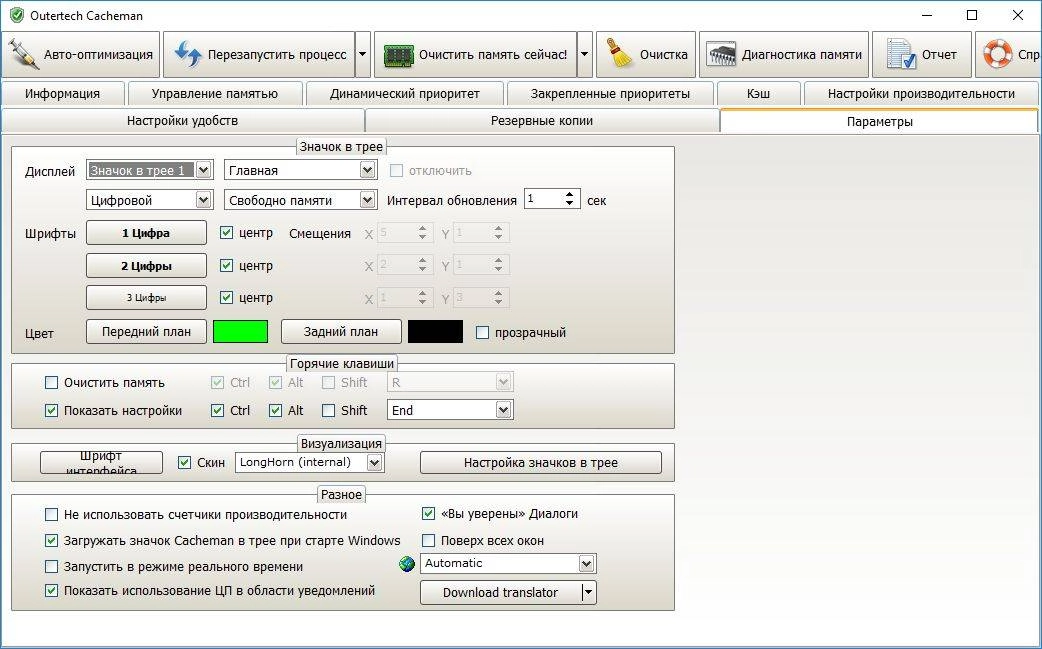The image size is (1042, 649).
Task: Toggle Ctrl for Показать настройки hotkey
Action: point(217,410)
